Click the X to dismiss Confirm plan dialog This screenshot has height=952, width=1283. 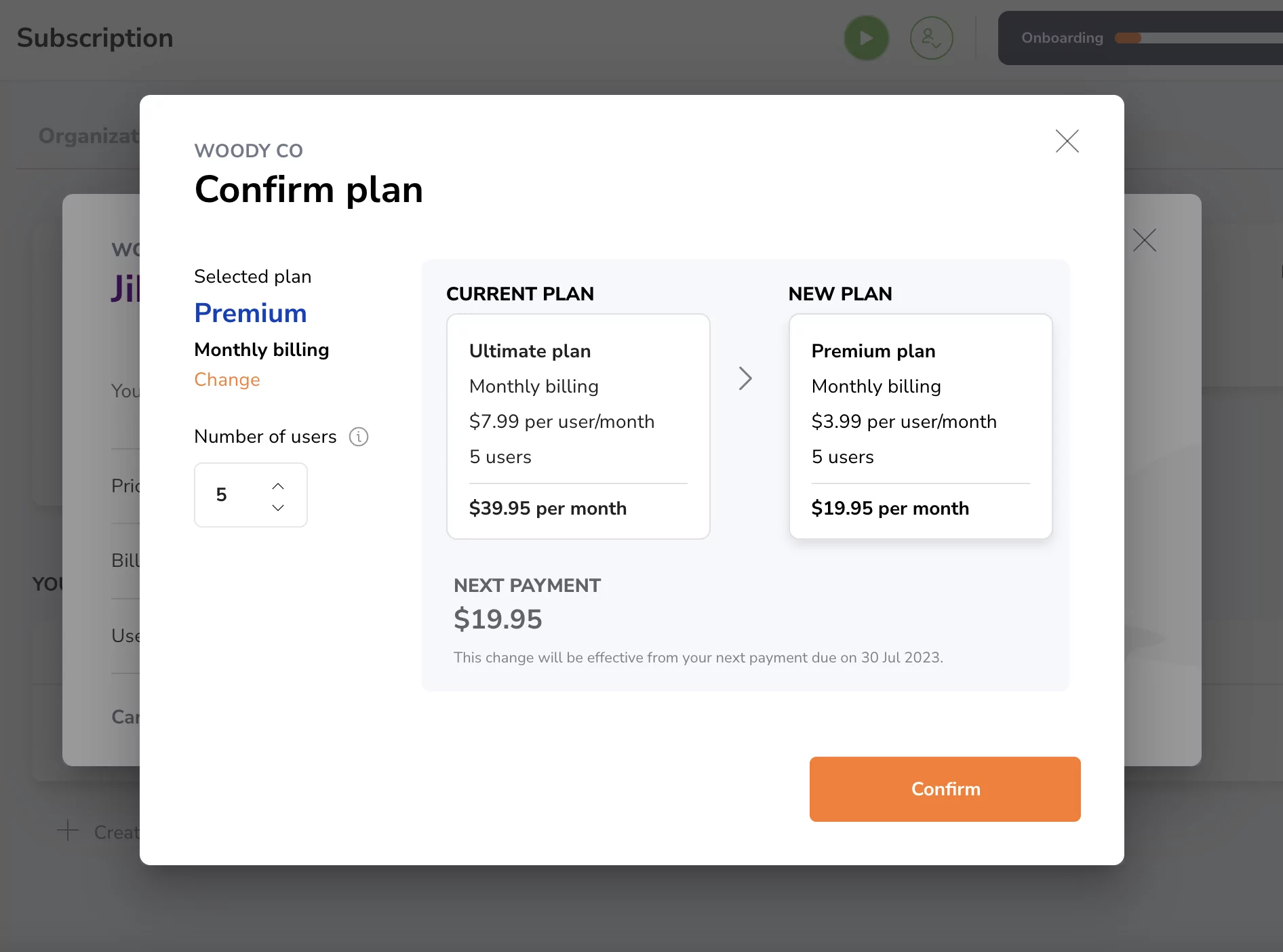pyautogui.click(x=1067, y=142)
